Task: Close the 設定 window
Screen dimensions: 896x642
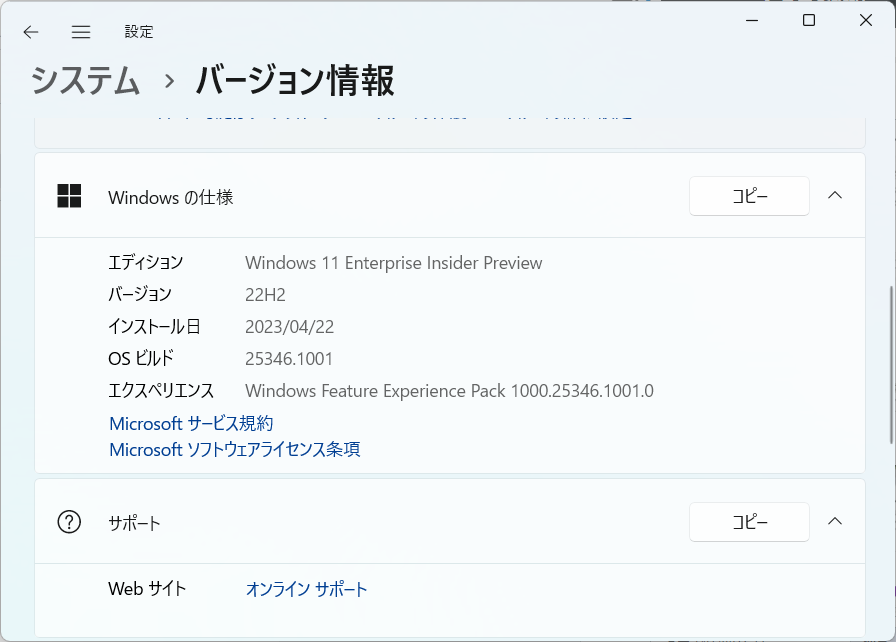Action: [x=866, y=21]
